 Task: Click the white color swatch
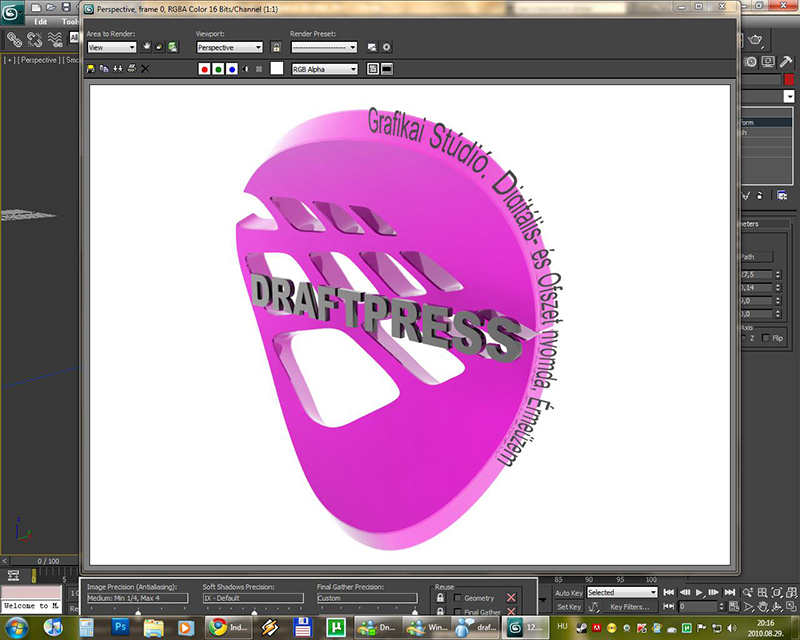coord(277,69)
